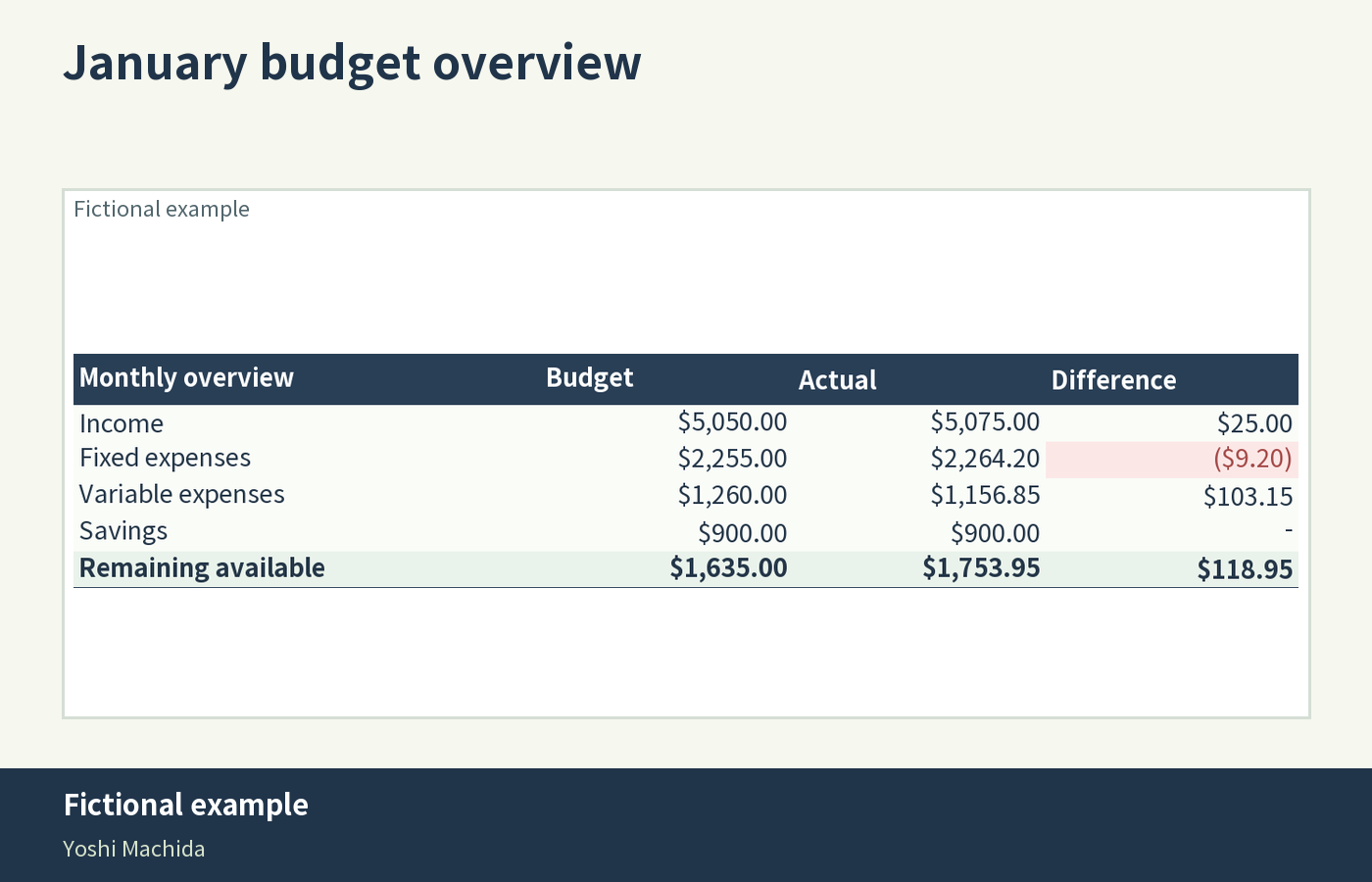Select the Income difference value $25.00
1372x882 pixels.
pos(1254,423)
